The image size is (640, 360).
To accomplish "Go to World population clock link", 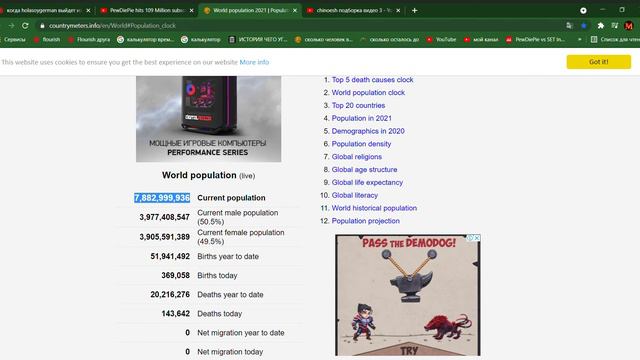I will (368, 93).
